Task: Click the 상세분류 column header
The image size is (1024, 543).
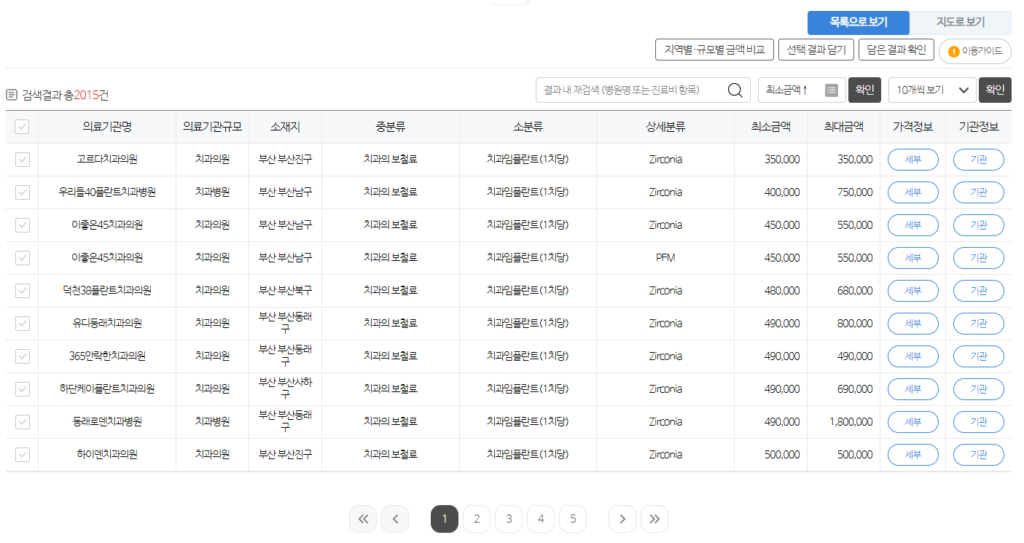Action: click(665, 127)
